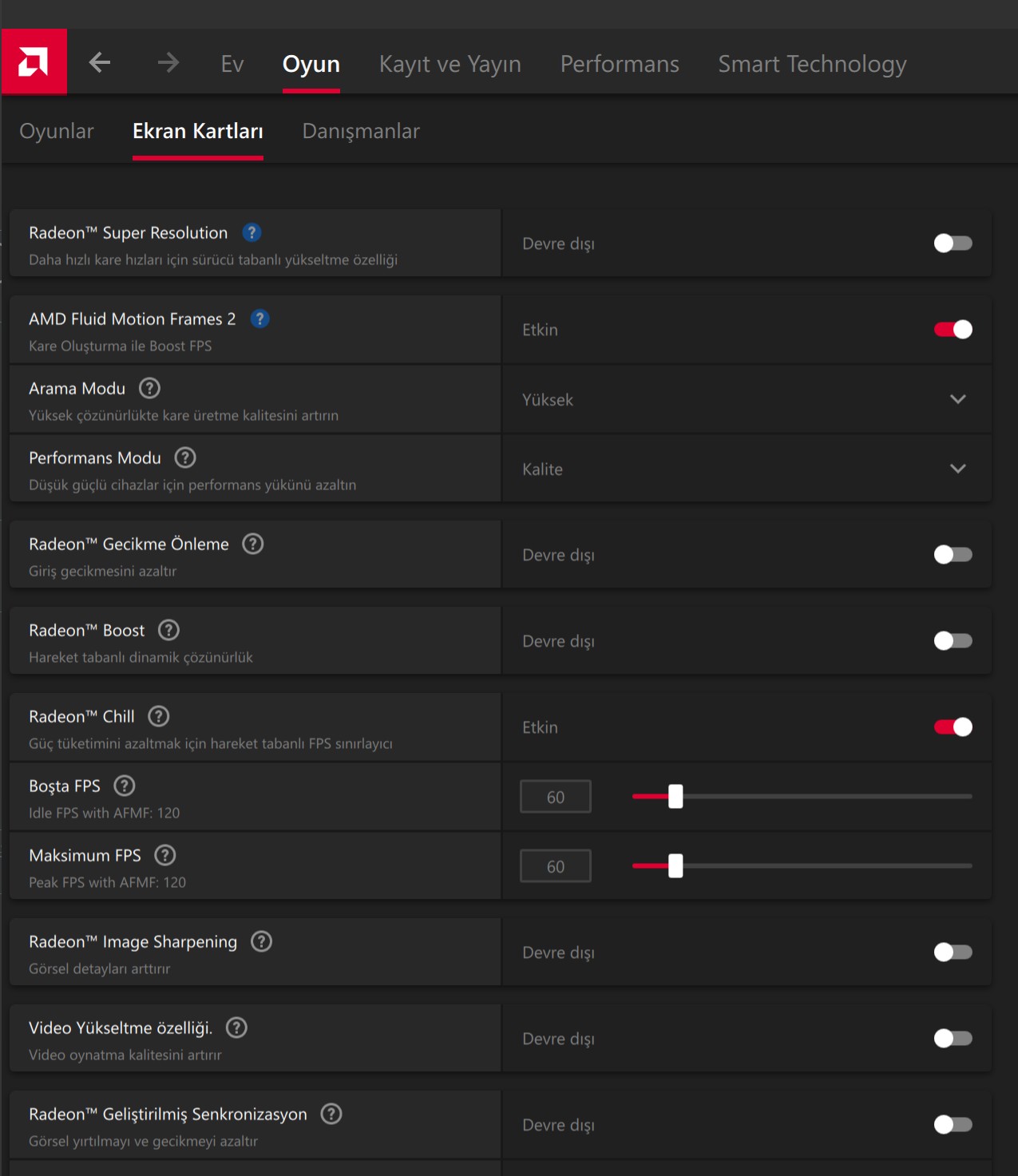Switch to the Ev tab
This screenshot has height=1176, width=1018.
tap(232, 64)
